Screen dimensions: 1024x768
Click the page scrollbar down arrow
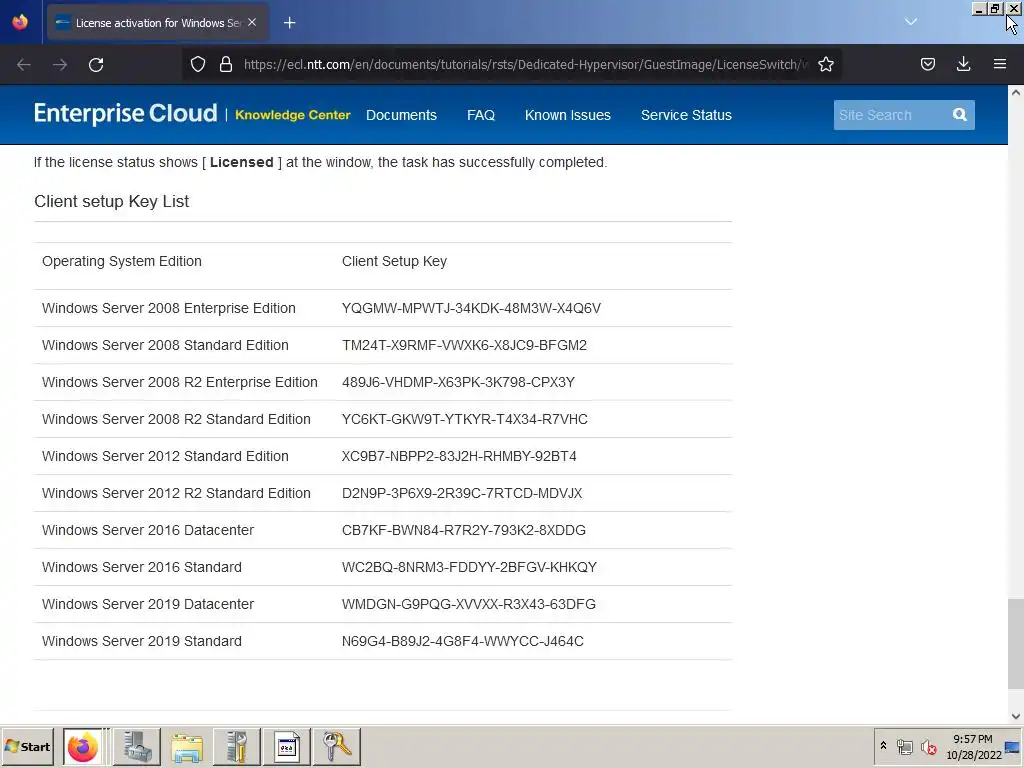click(x=1016, y=716)
